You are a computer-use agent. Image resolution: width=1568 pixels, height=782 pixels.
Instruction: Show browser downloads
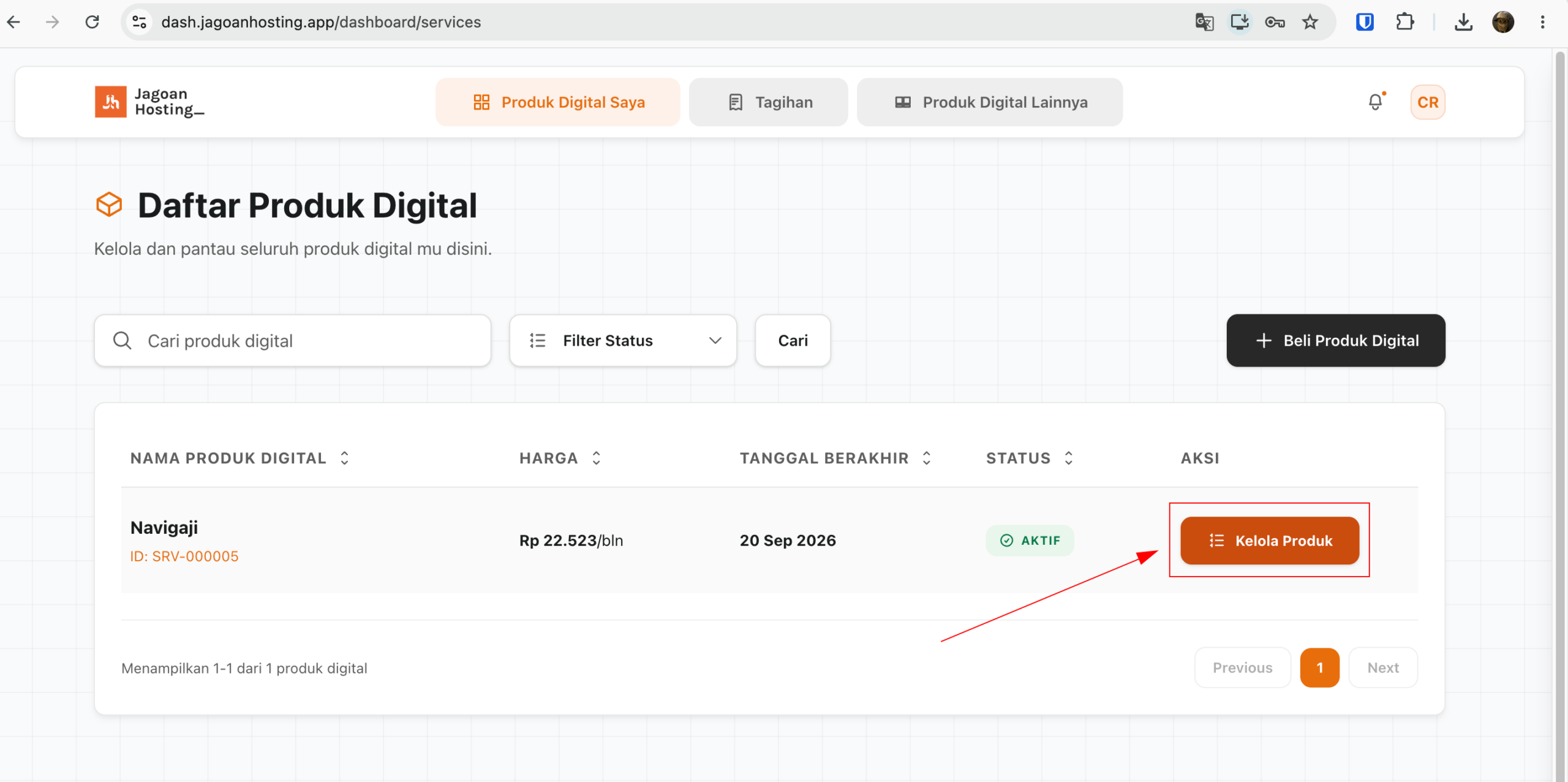(x=1463, y=22)
